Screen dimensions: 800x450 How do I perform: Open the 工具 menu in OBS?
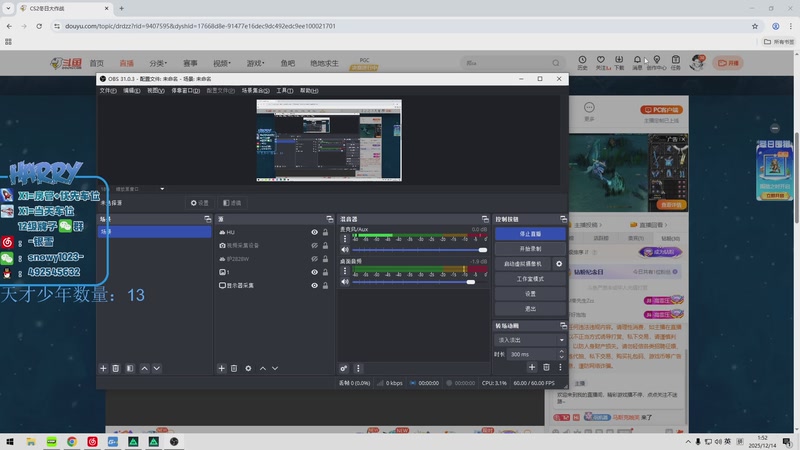tap(285, 90)
